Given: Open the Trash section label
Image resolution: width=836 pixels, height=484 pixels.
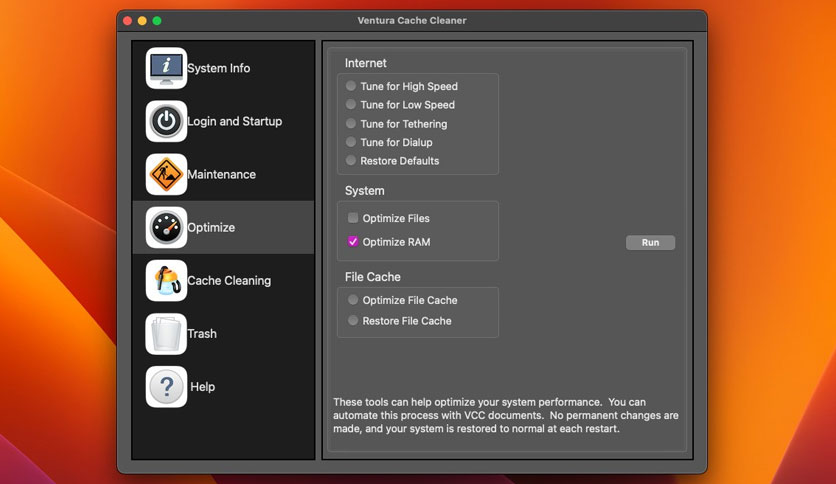Looking at the screenshot, I should tap(202, 334).
